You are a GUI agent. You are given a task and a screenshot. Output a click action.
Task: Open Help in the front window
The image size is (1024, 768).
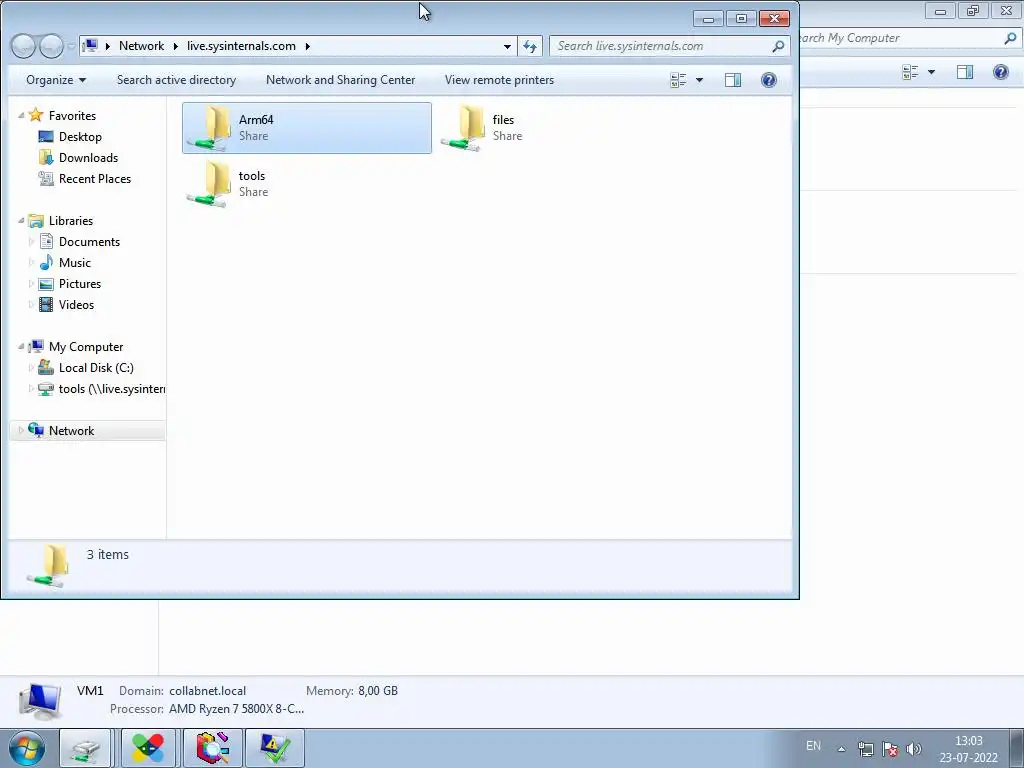pos(769,80)
